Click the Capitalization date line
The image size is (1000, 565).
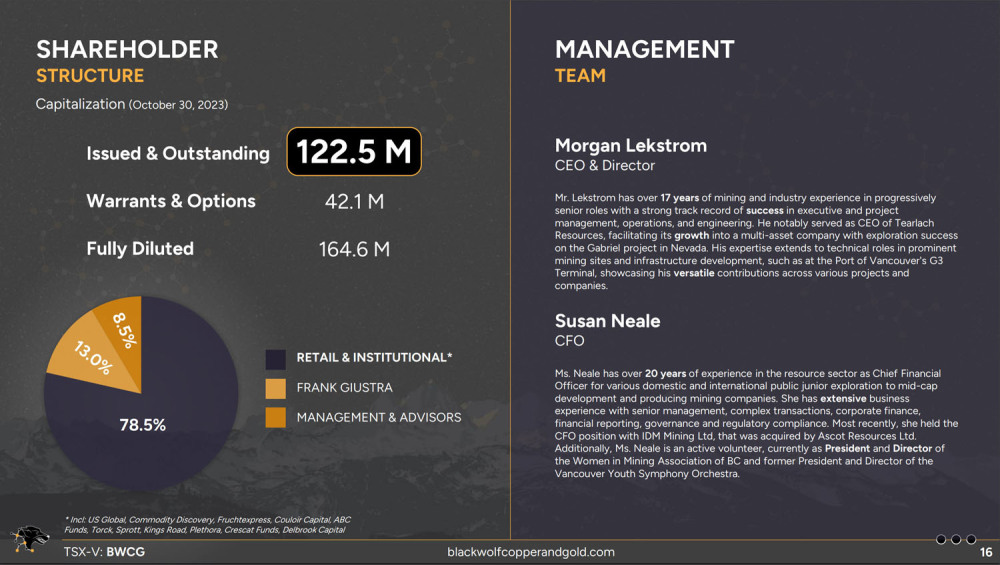131,104
